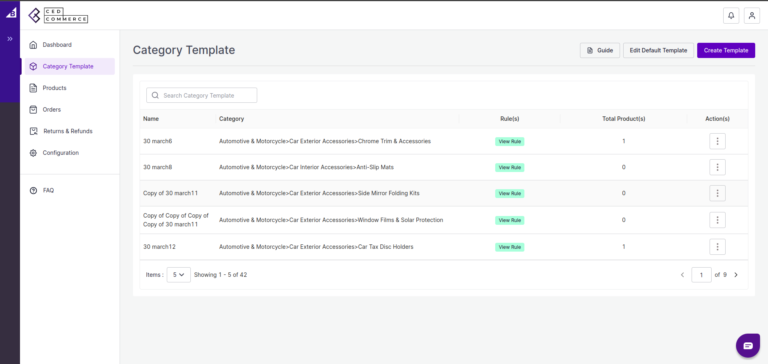Click the name '30 march8'
Viewport: 768px width, 364px height.
click(x=158, y=167)
